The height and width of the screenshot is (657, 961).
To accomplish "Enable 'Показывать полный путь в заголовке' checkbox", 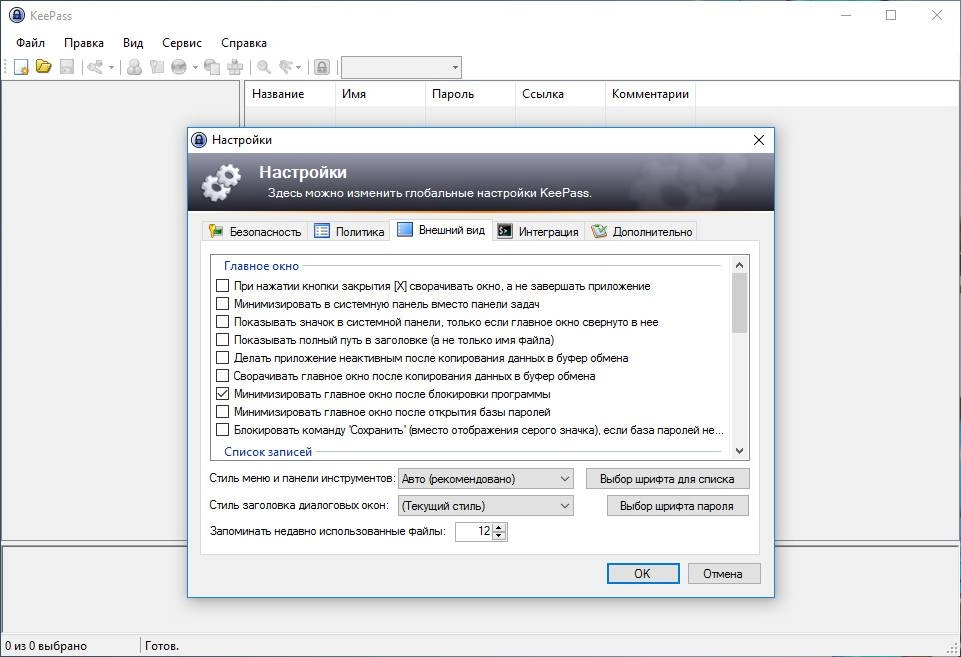I will tap(222, 340).
